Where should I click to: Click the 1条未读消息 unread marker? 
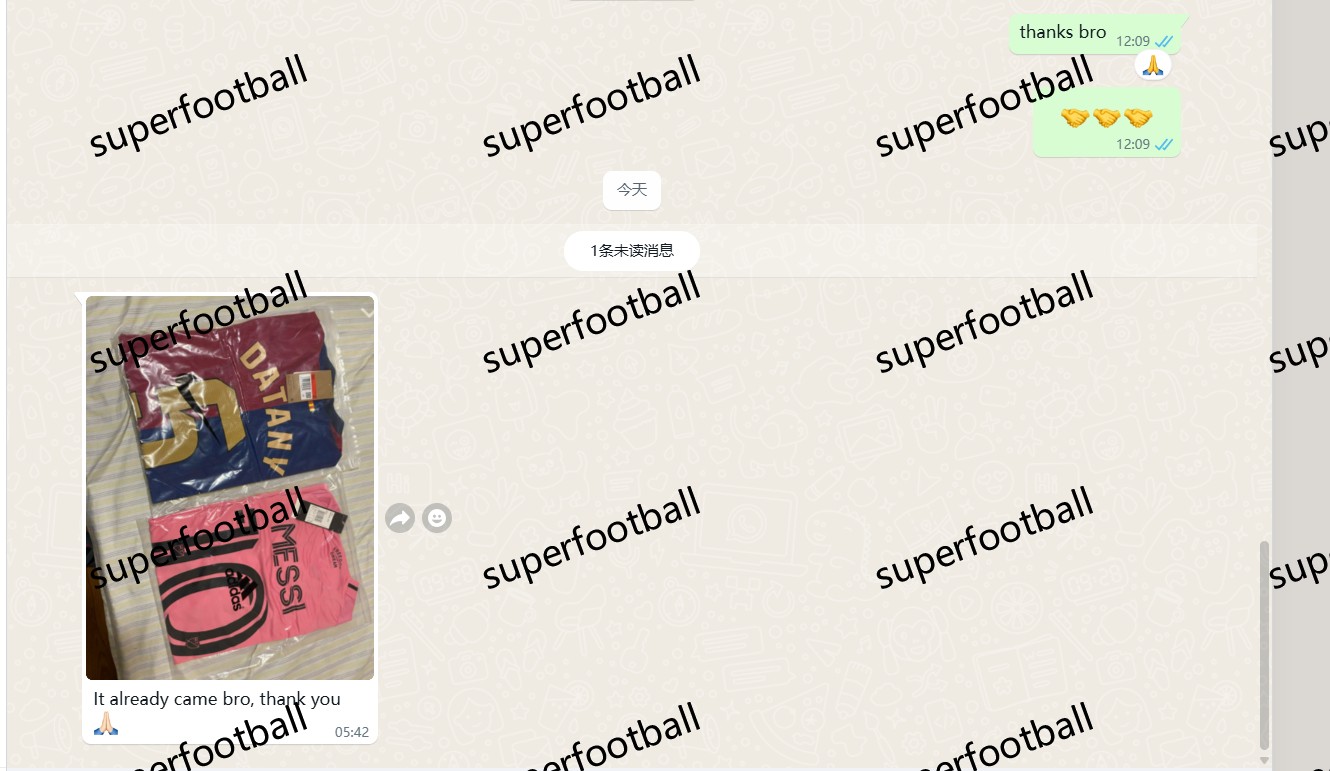tap(632, 251)
